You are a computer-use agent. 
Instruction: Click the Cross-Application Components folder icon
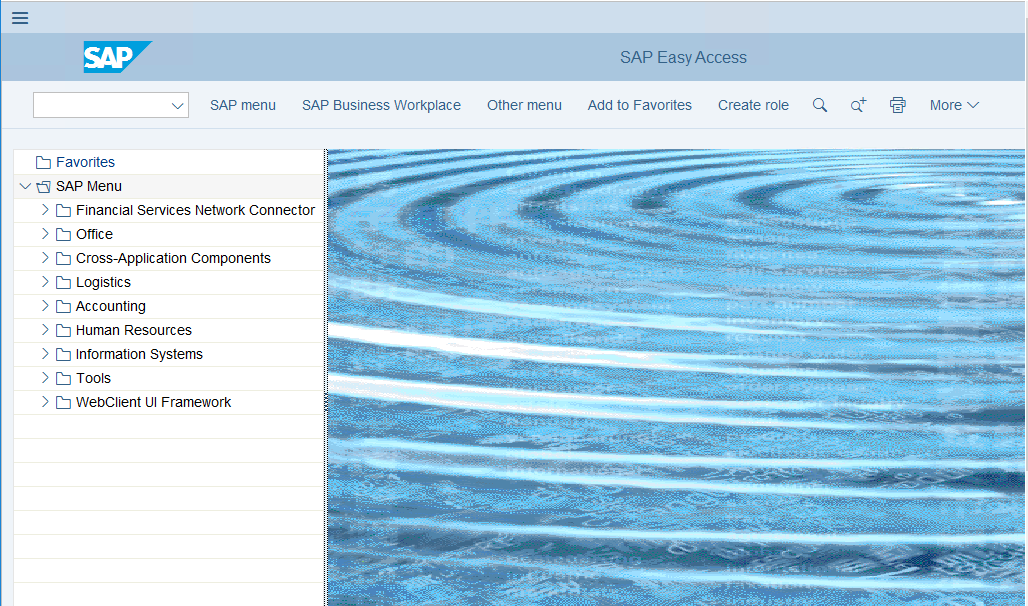pyautogui.click(x=64, y=258)
